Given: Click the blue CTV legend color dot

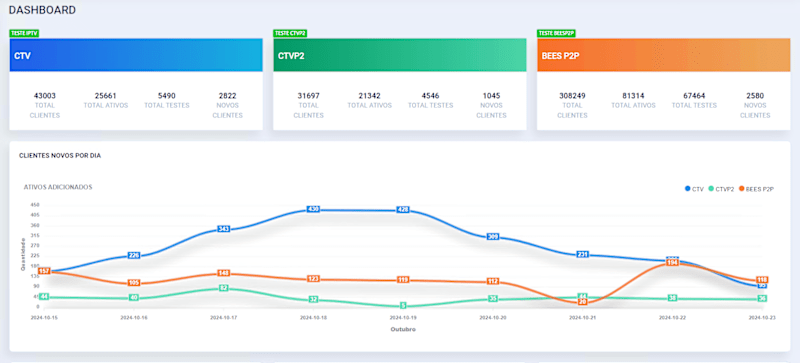Looking at the screenshot, I should [687, 189].
